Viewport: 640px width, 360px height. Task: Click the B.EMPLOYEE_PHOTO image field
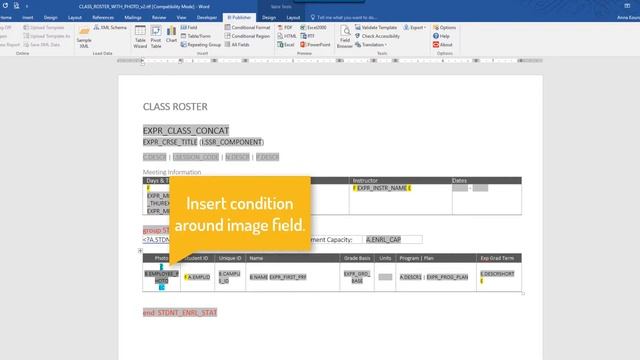pyautogui.click(x=162, y=277)
